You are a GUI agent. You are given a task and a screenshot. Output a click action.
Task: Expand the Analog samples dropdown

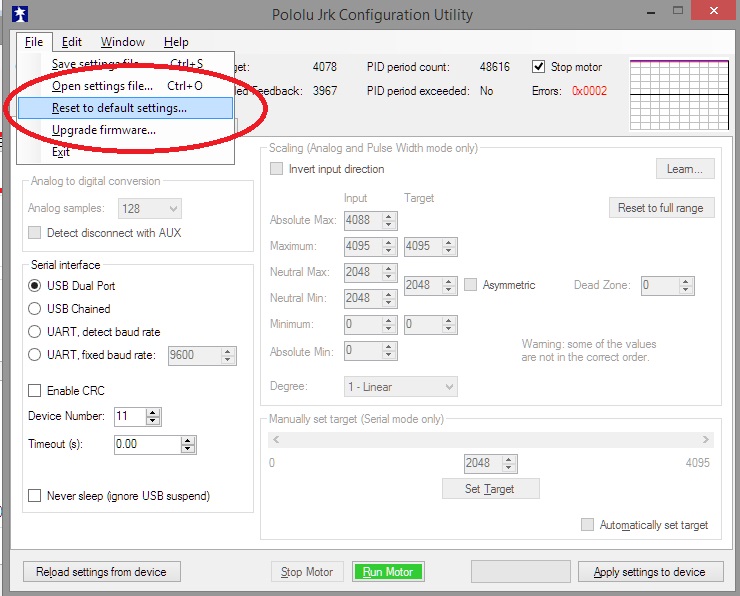[x=150, y=209]
